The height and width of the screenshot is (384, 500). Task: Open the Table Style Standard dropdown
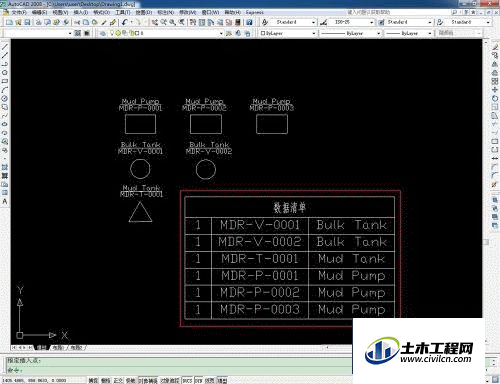429,22
